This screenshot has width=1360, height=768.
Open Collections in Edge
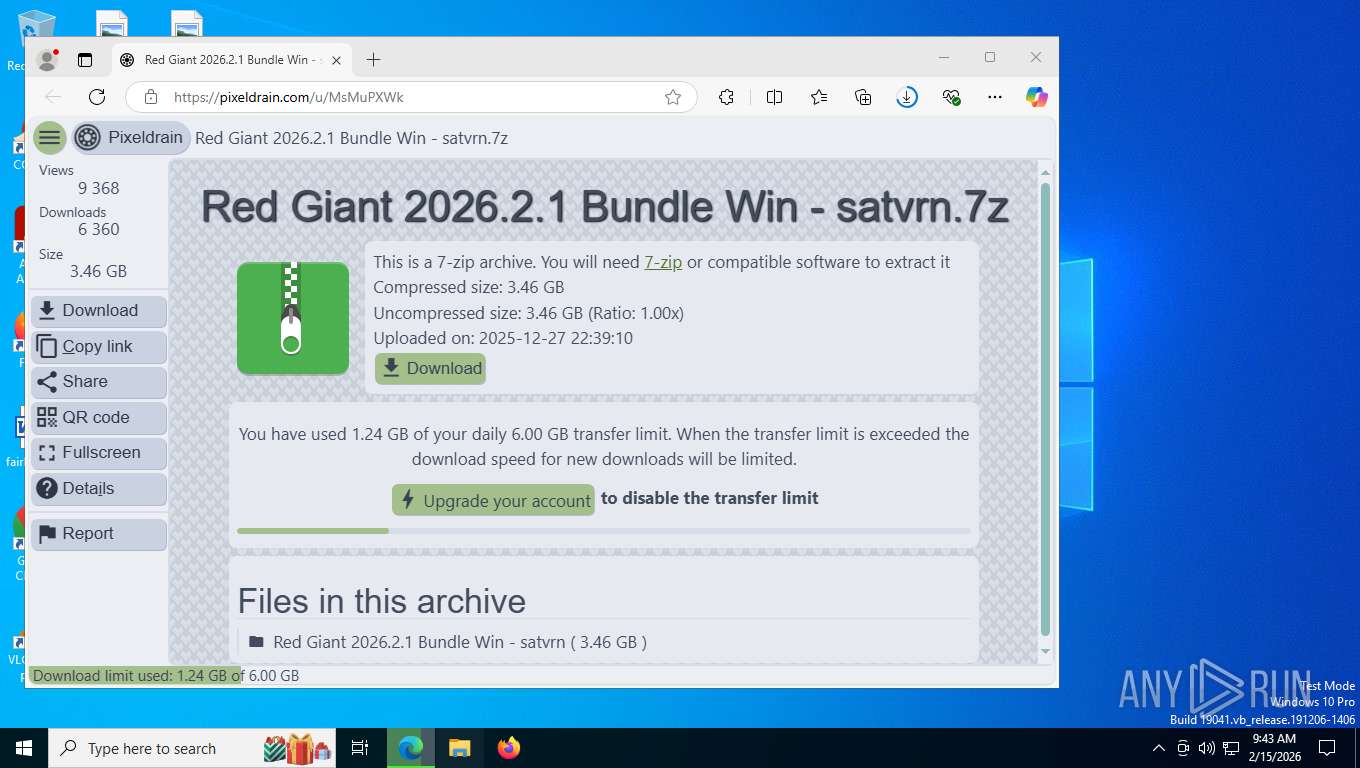pyautogui.click(x=863, y=97)
